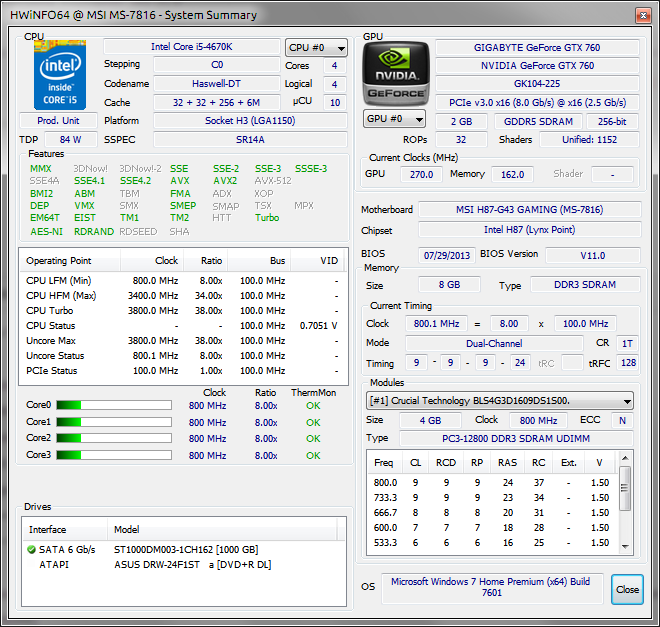Click the green SATA drive status icon
Screen dimensions: 660x627
pyautogui.click(x=32, y=549)
